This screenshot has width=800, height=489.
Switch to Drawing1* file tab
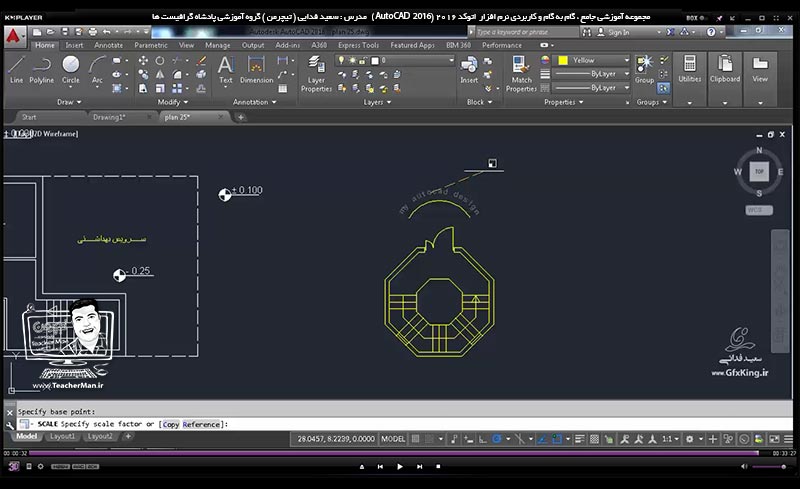coord(109,117)
